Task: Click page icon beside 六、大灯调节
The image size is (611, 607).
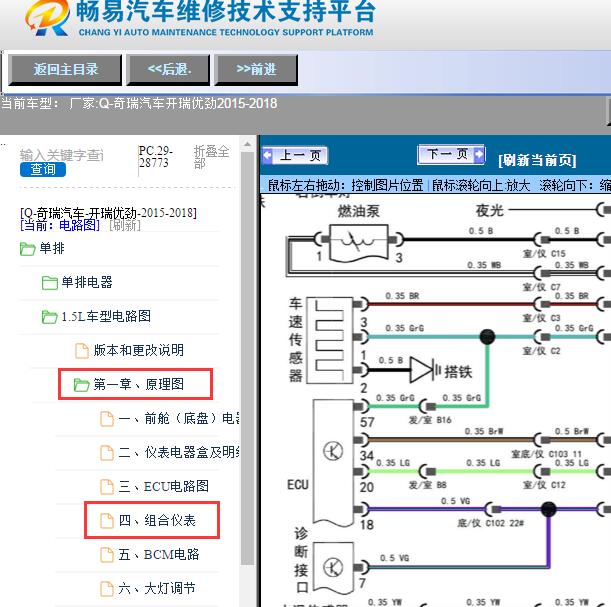Action: pyautogui.click(x=107, y=589)
